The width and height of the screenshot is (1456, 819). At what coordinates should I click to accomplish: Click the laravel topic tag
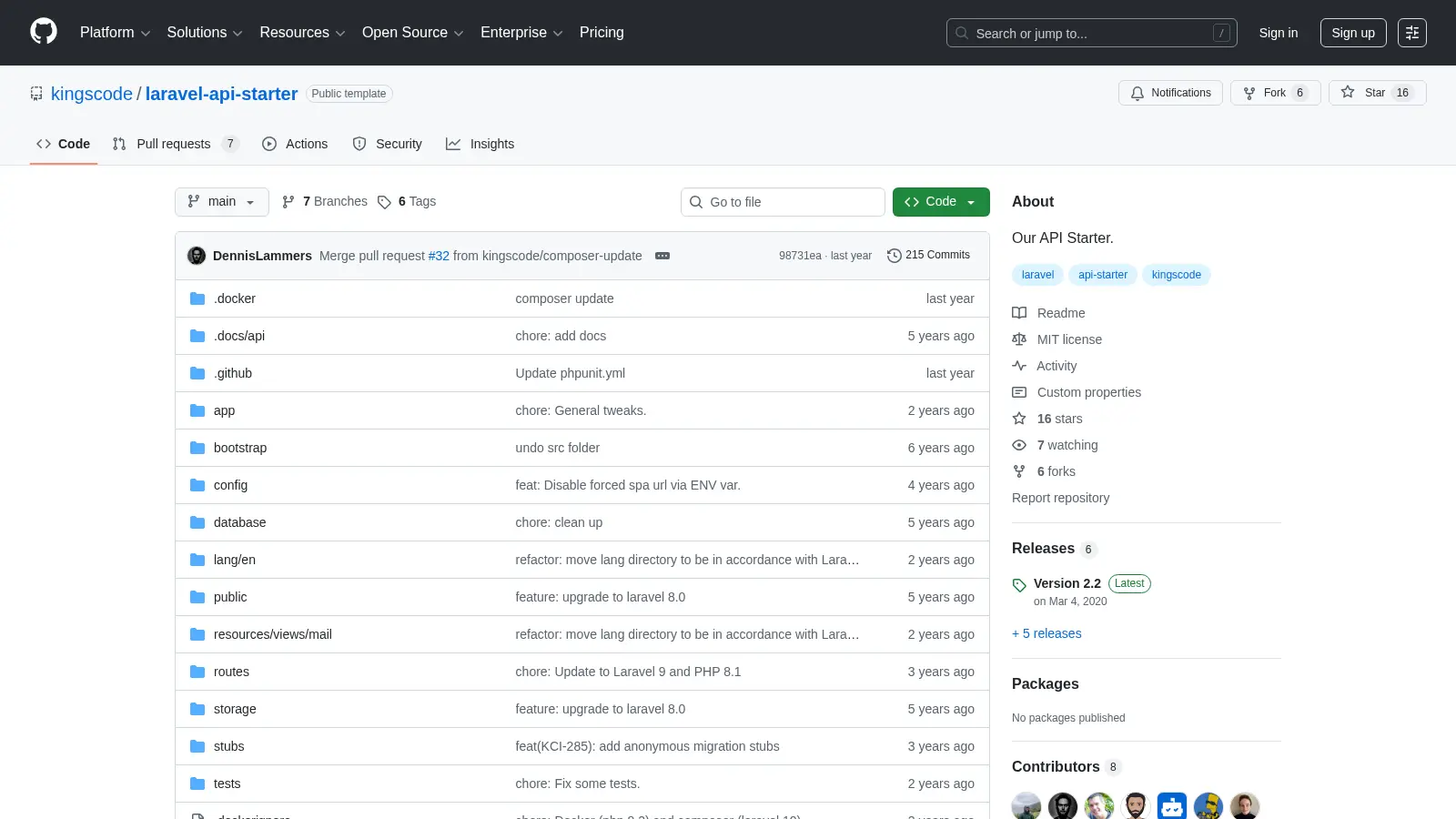[x=1037, y=275]
